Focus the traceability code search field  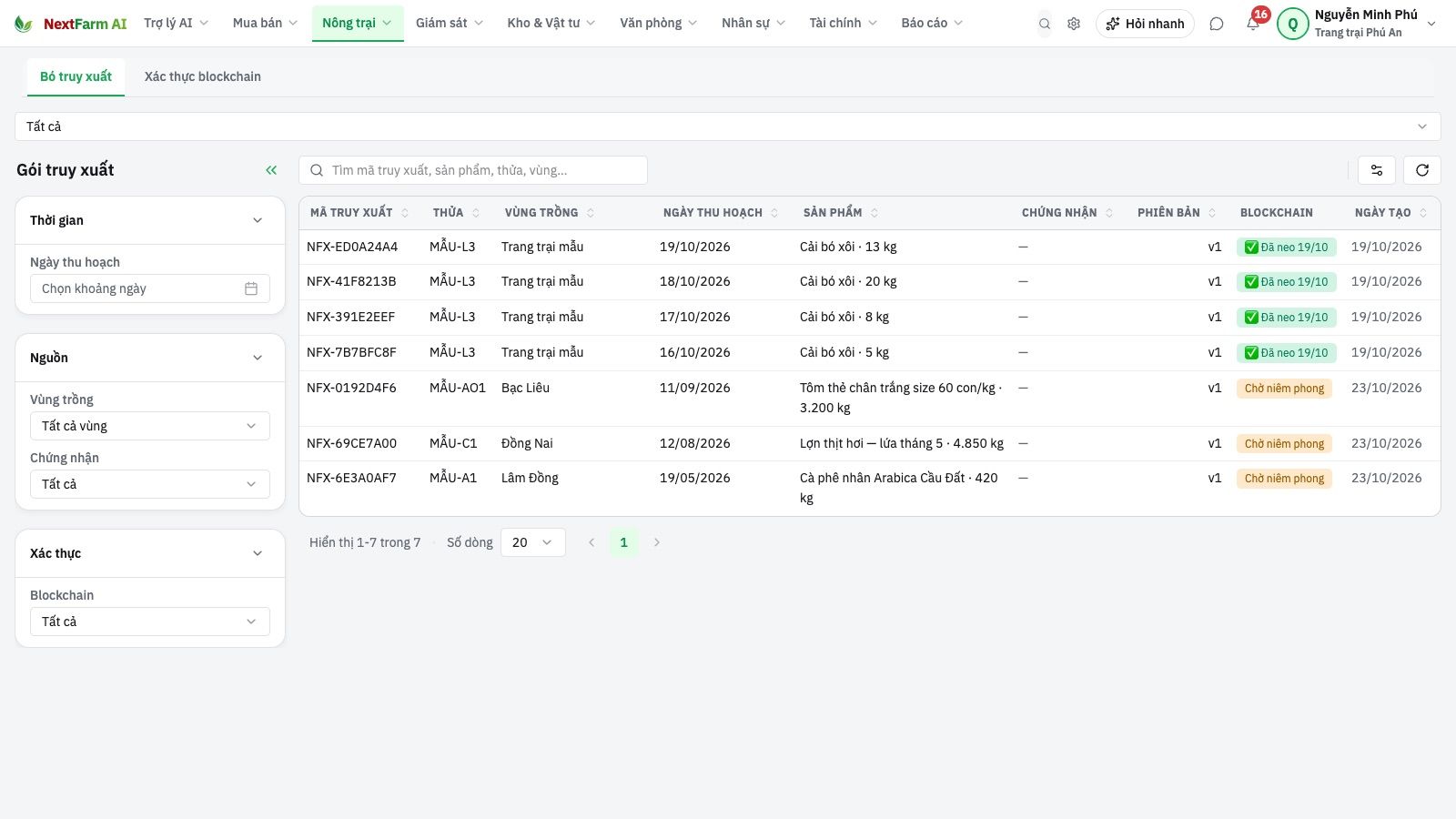[x=473, y=170]
